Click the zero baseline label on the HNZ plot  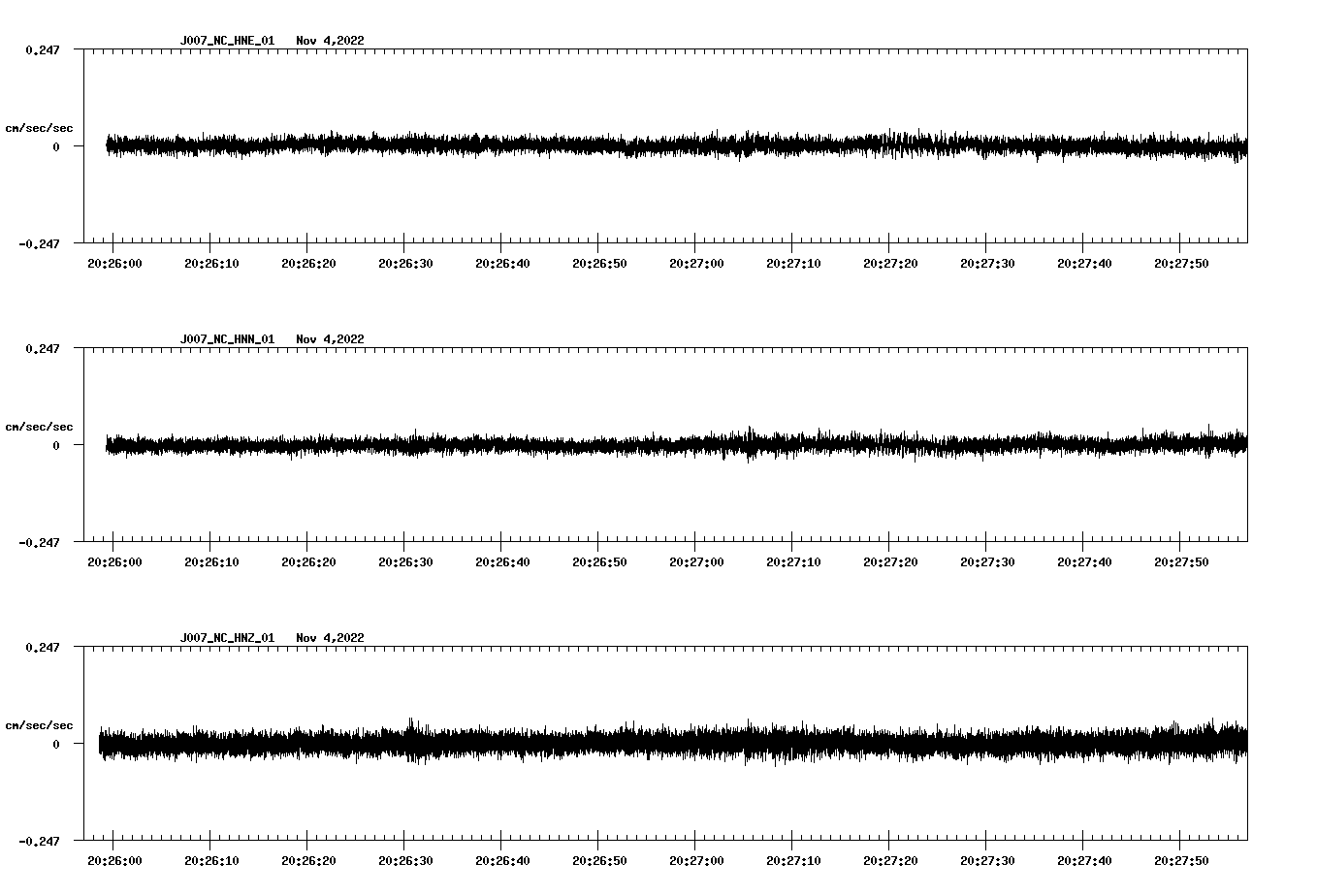(x=56, y=744)
